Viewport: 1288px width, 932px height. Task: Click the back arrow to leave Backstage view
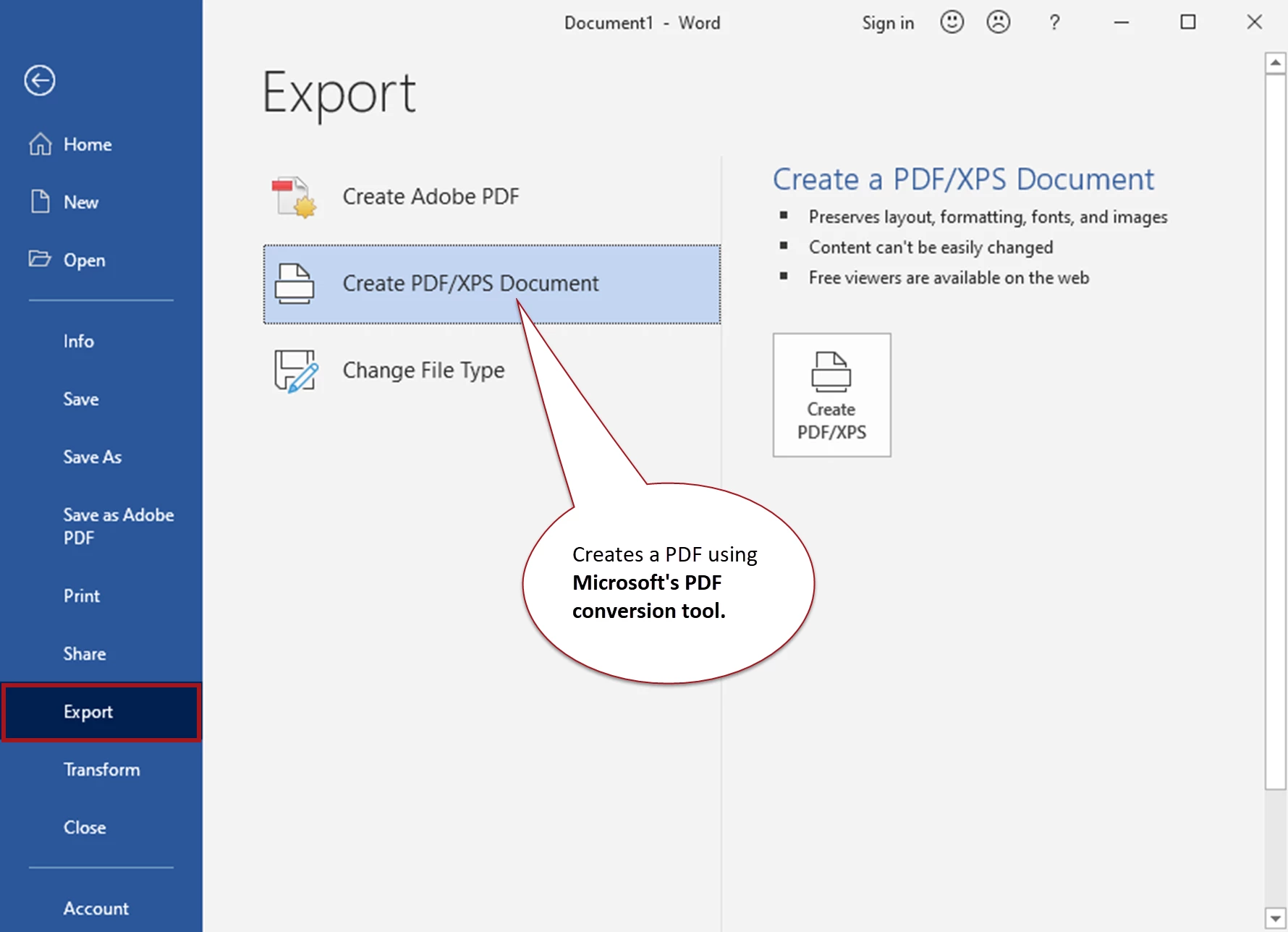click(39, 80)
